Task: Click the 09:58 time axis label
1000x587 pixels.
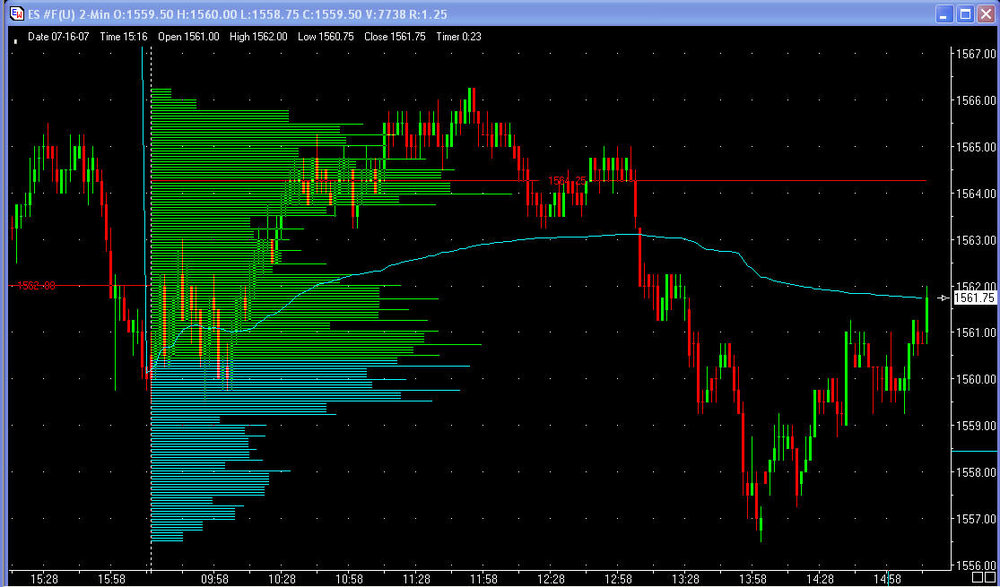Action: [x=214, y=579]
